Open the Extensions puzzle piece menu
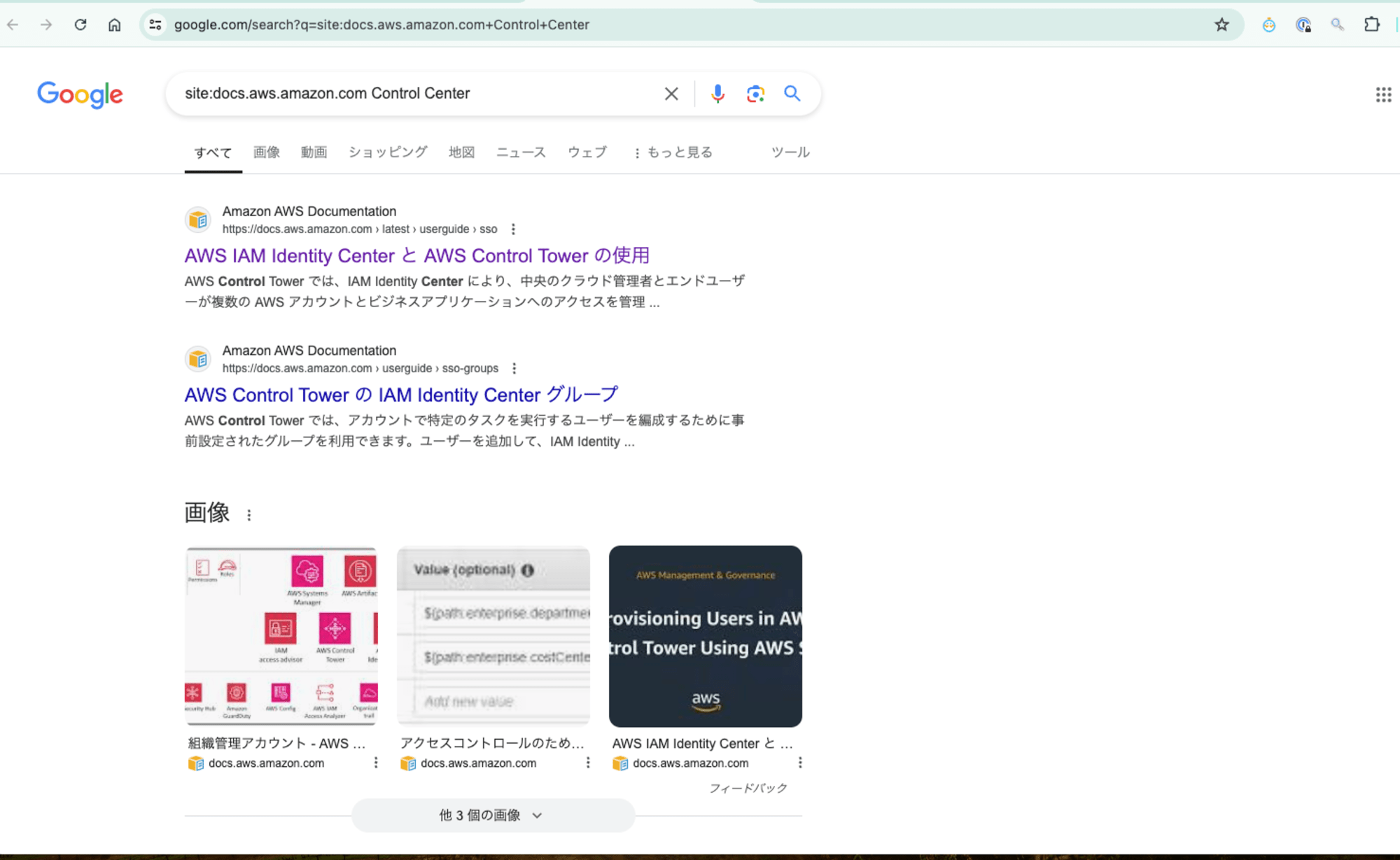This screenshot has height=860, width=1400. click(1372, 25)
